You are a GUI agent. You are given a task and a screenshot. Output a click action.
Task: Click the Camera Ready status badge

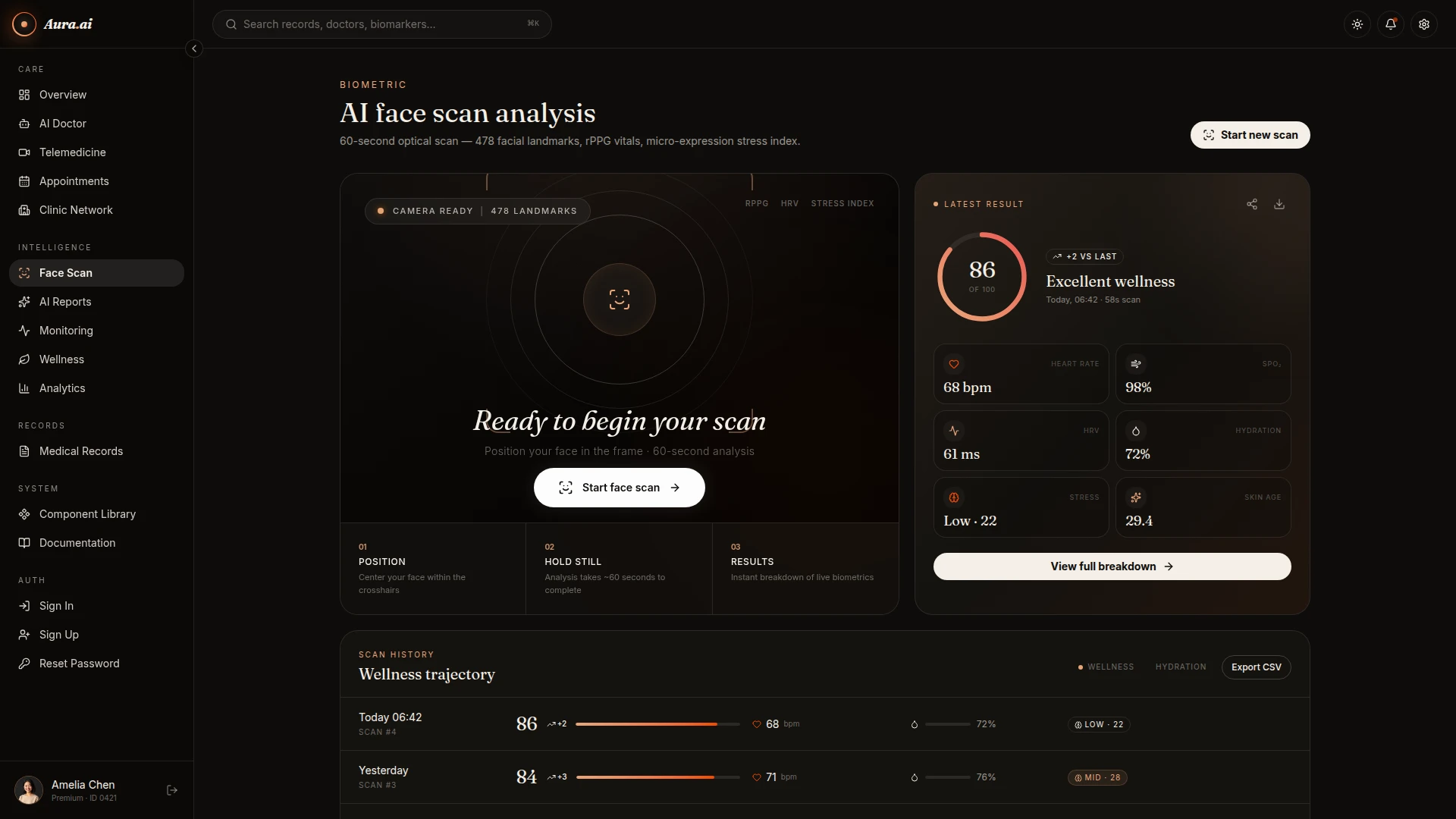pos(478,211)
